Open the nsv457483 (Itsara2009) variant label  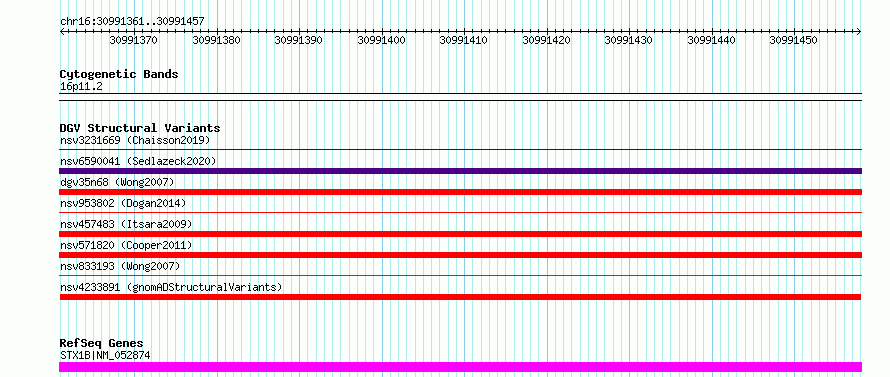(126, 224)
